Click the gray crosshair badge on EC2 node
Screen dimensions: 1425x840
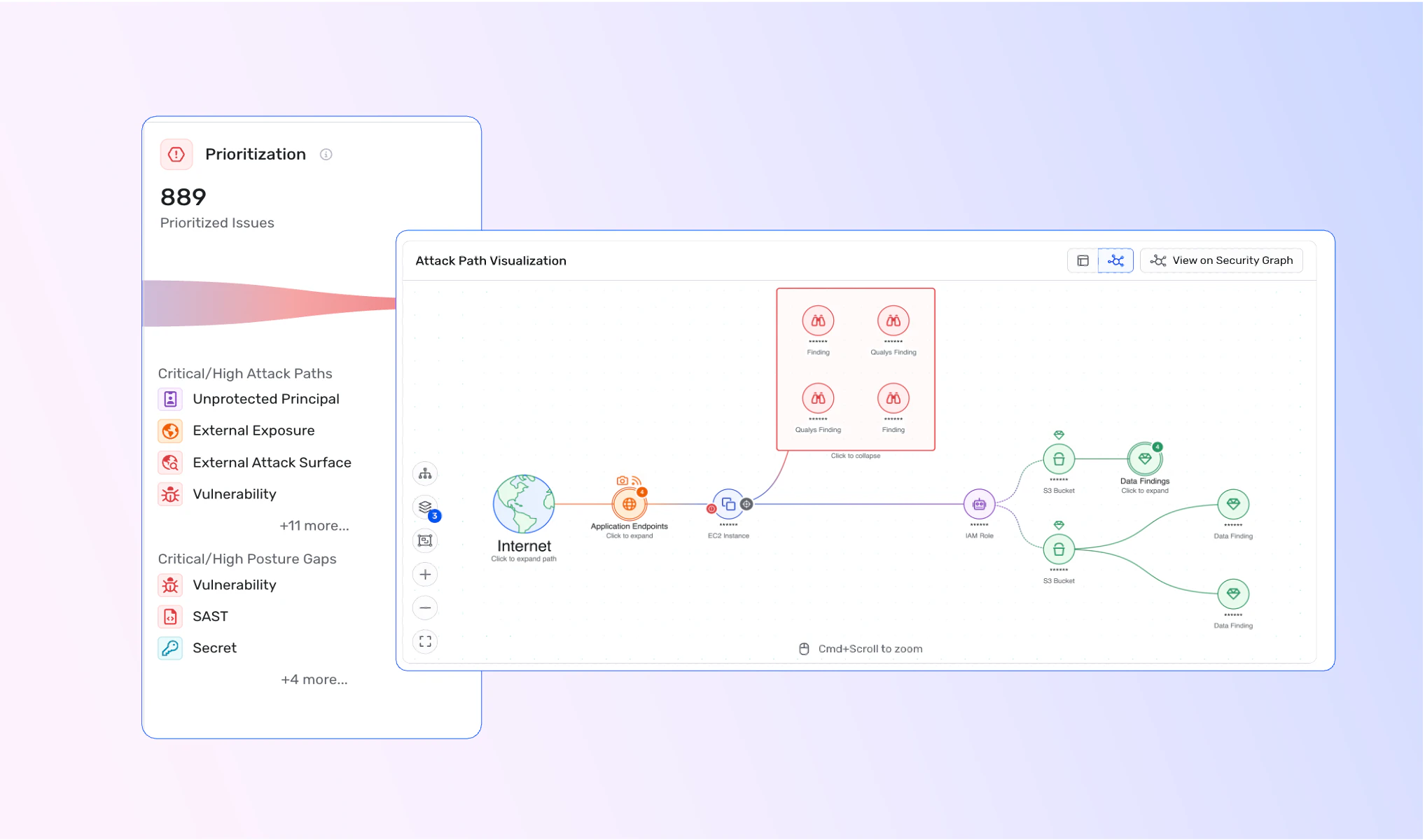click(747, 504)
